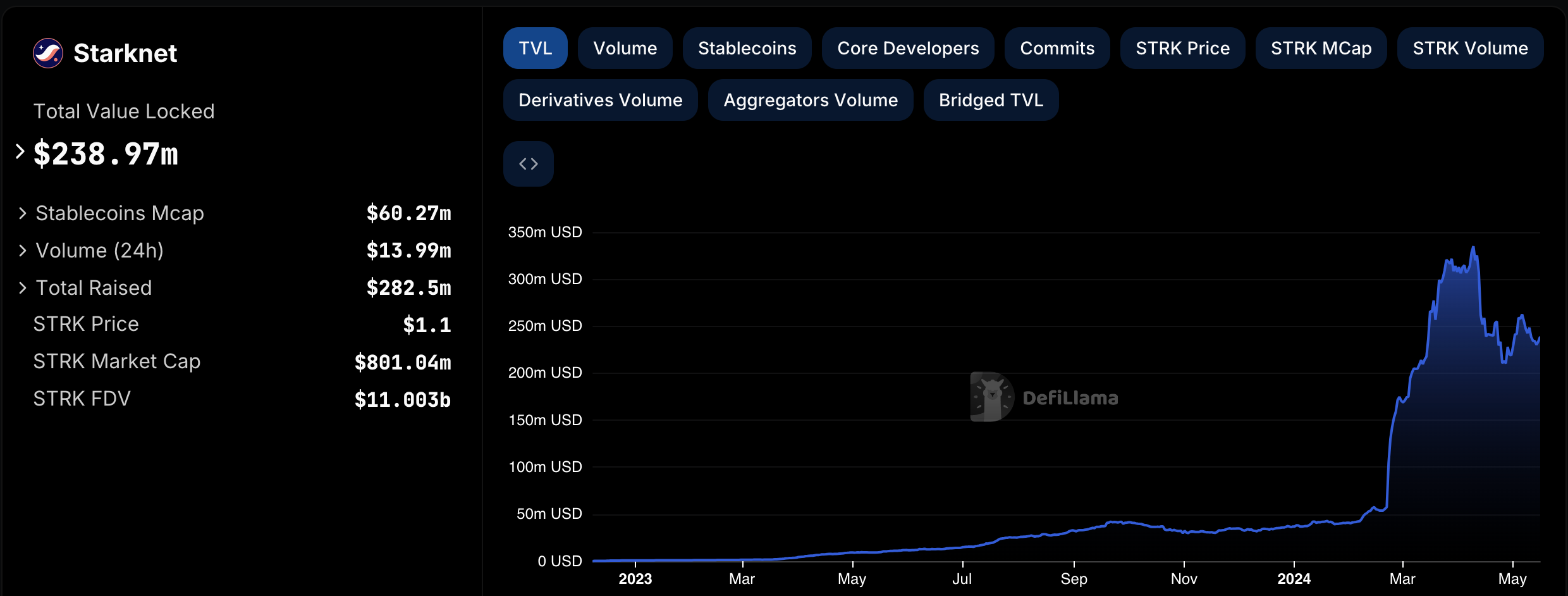This screenshot has height=596, width=1568.
Task: Open the embed chart code button
Action: 529,164
